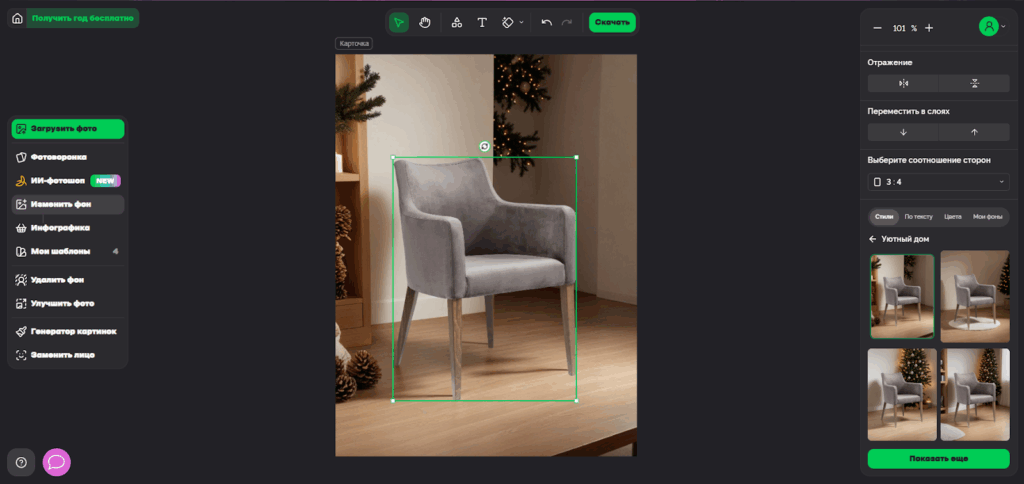This screenshot has width=1024, height=484.
Task: Go to the home screen icon
Action: pos(17,18)
